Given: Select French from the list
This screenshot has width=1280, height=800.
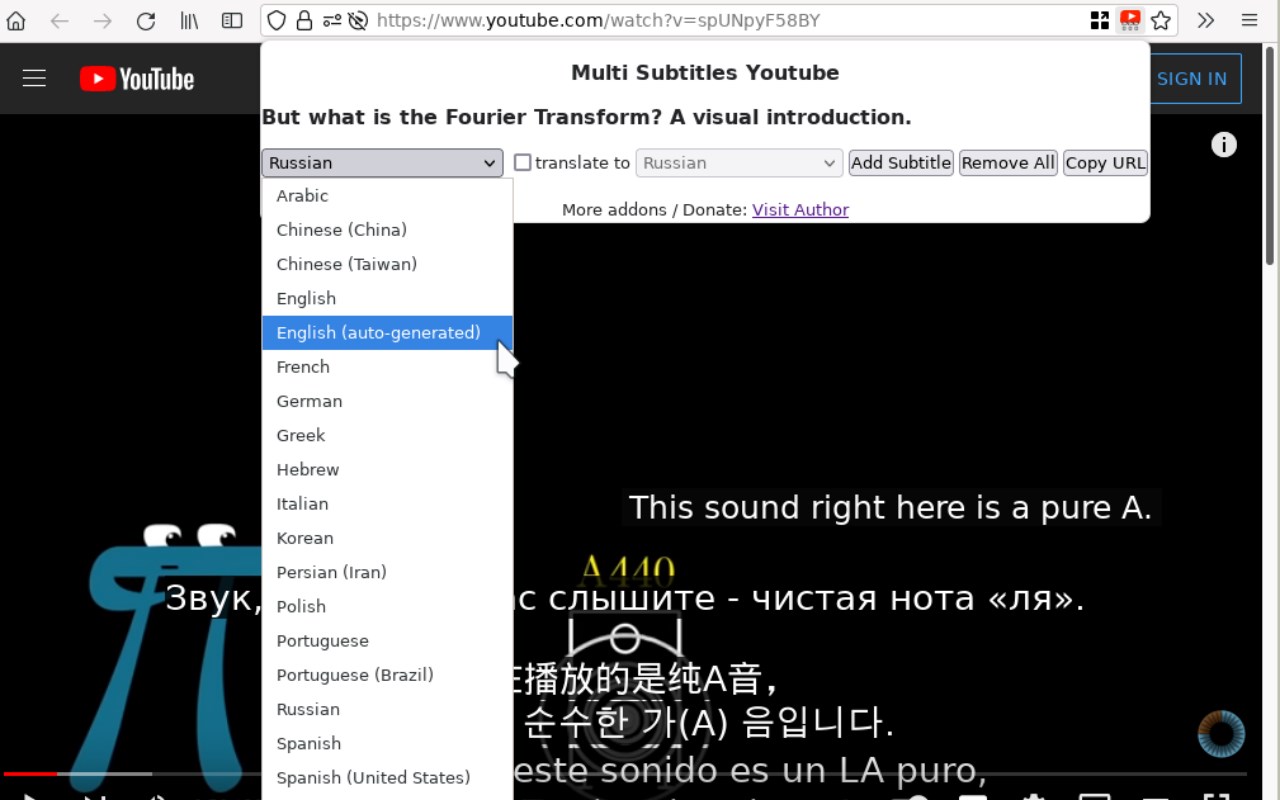Looking at the screenshot, I should point(388,367).
